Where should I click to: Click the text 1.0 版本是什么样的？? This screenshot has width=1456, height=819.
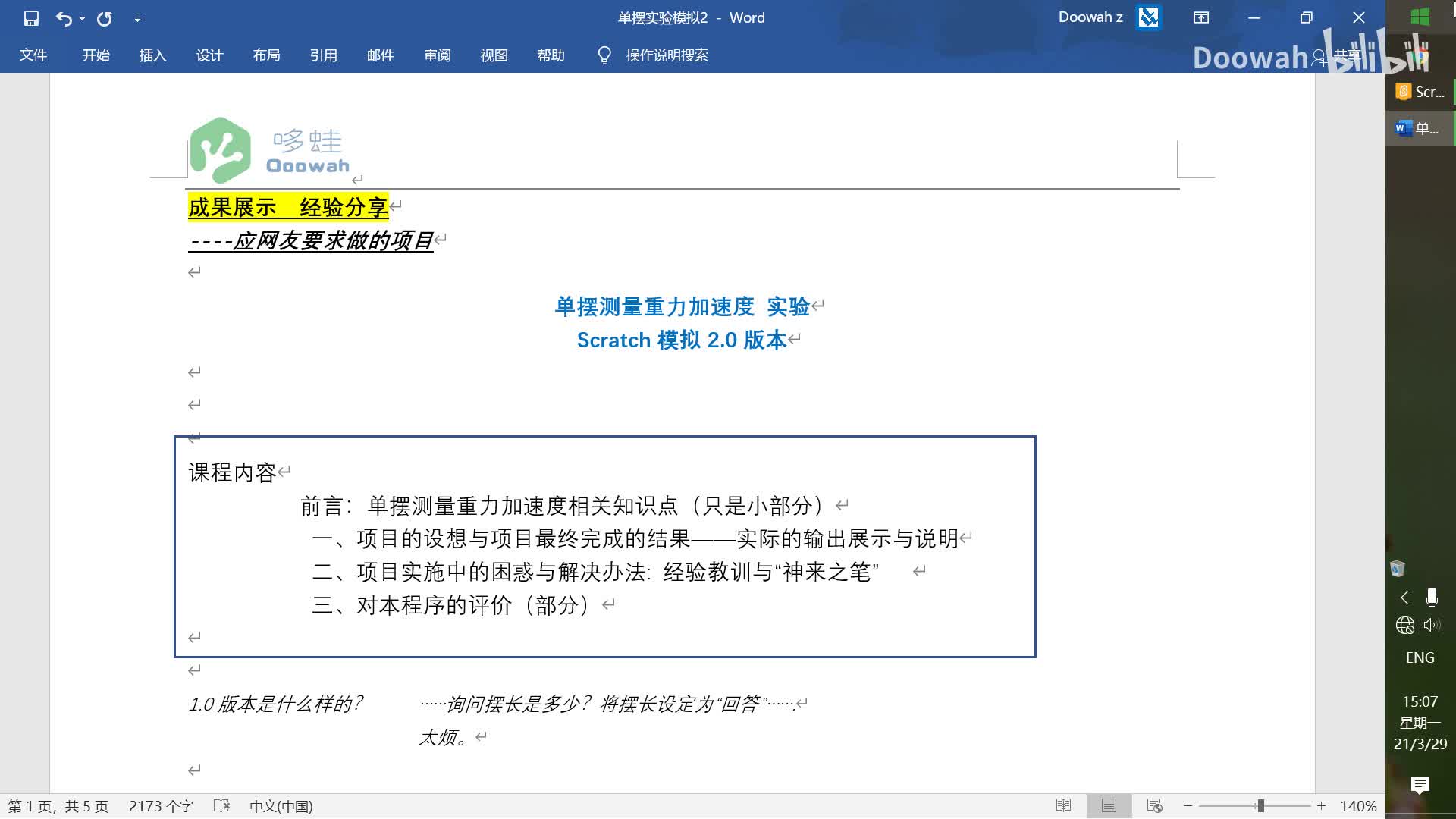tap(276, 704)
